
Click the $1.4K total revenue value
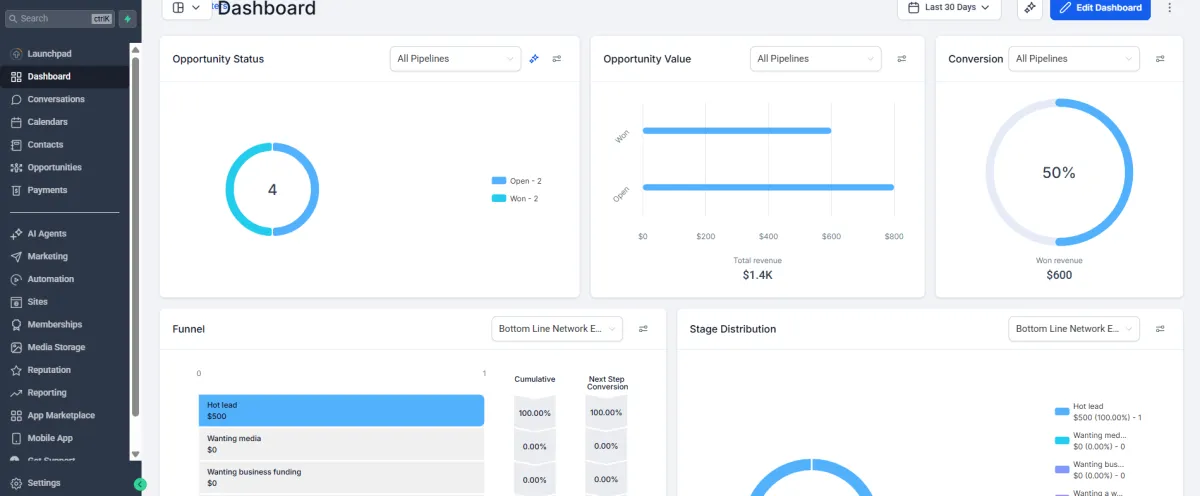click(757, 275)
